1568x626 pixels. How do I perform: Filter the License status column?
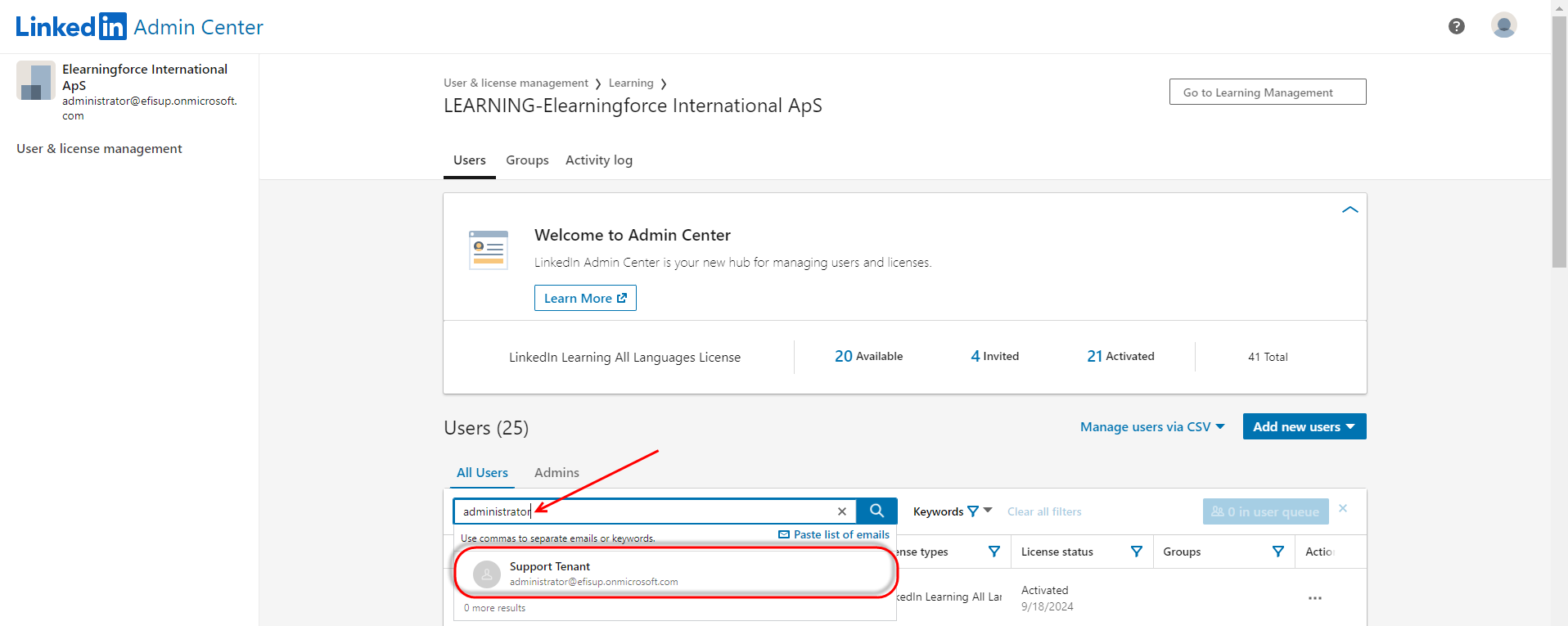1136,552
